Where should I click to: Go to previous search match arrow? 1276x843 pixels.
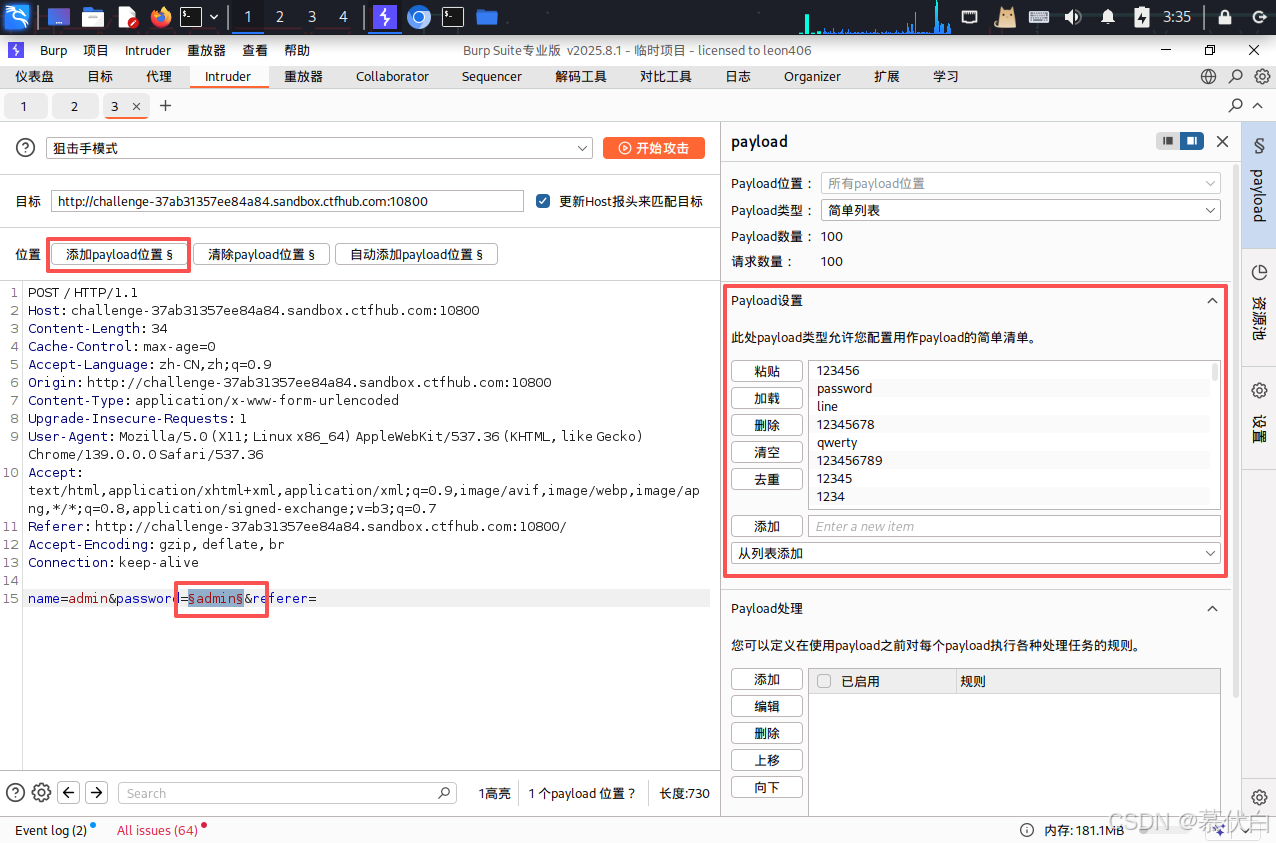pos(69,793)
